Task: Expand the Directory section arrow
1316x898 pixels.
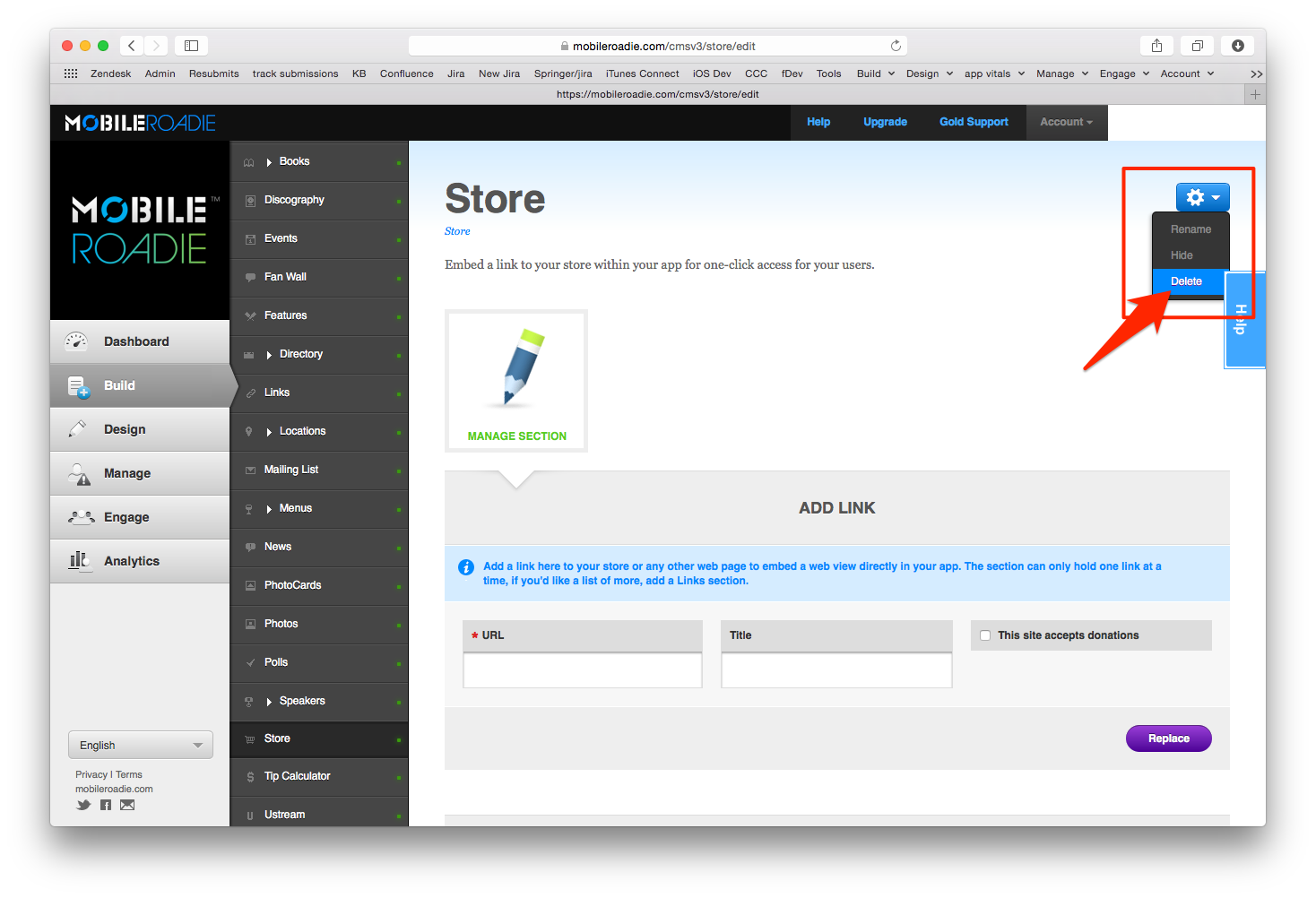Action: coord(269,355)
